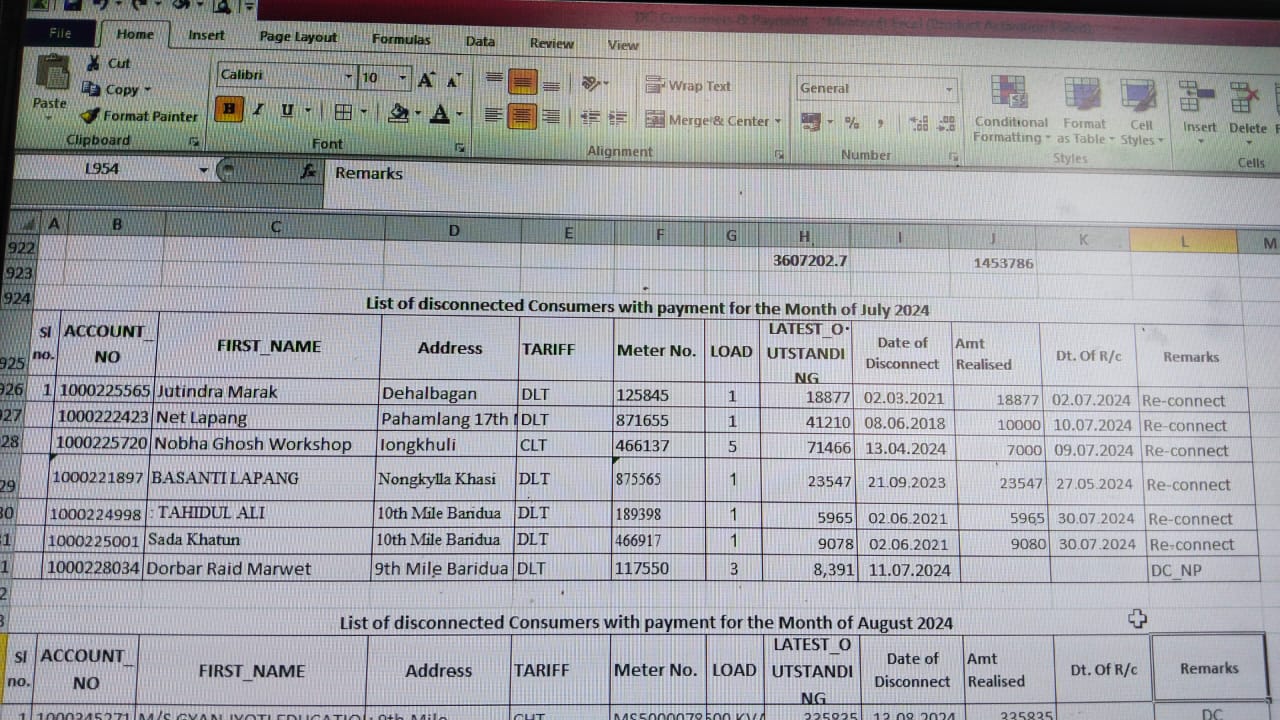Switch to the Page Layout tab

[x=298, y=37]
